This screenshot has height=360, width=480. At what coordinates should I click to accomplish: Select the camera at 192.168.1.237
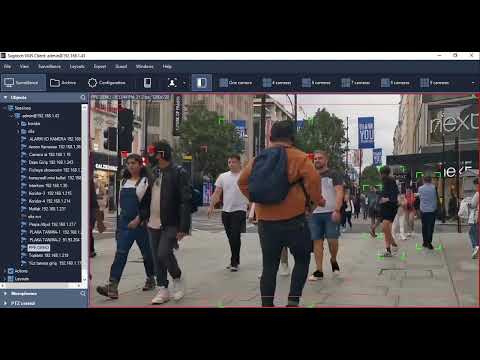tap(44, 209)
